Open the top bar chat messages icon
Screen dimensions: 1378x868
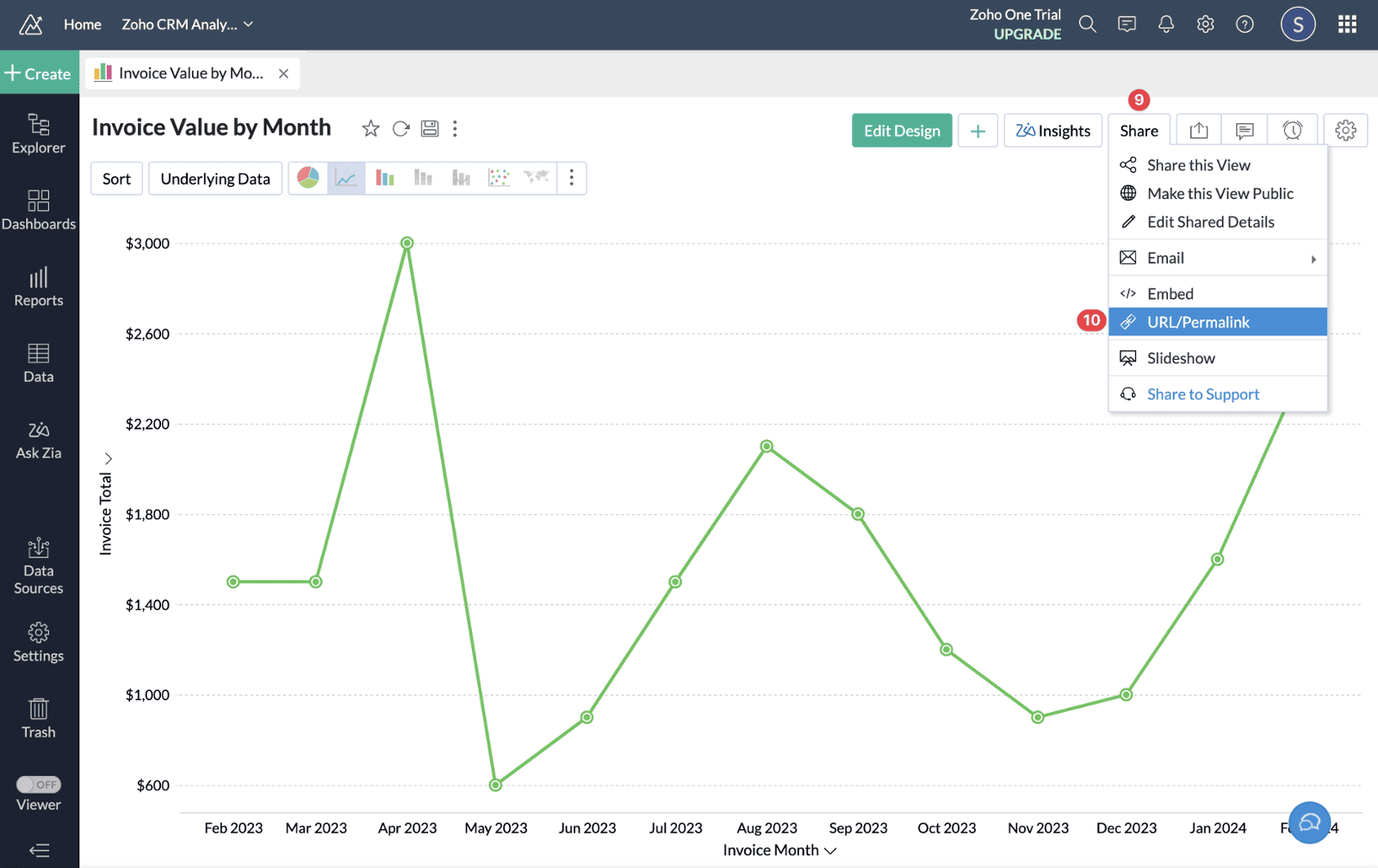point(1127,24)
